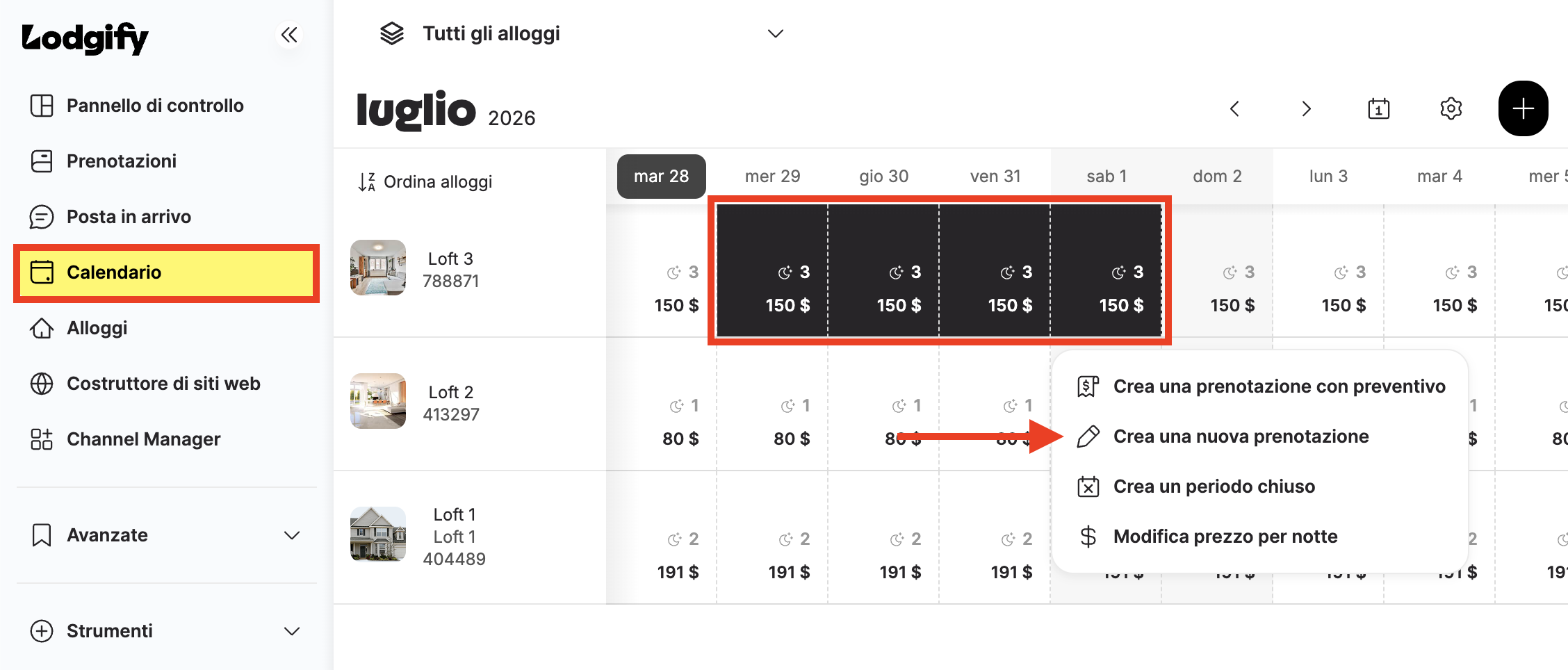
Task: Open the Tutti gli alloggi dropdown
Action: 581,33
